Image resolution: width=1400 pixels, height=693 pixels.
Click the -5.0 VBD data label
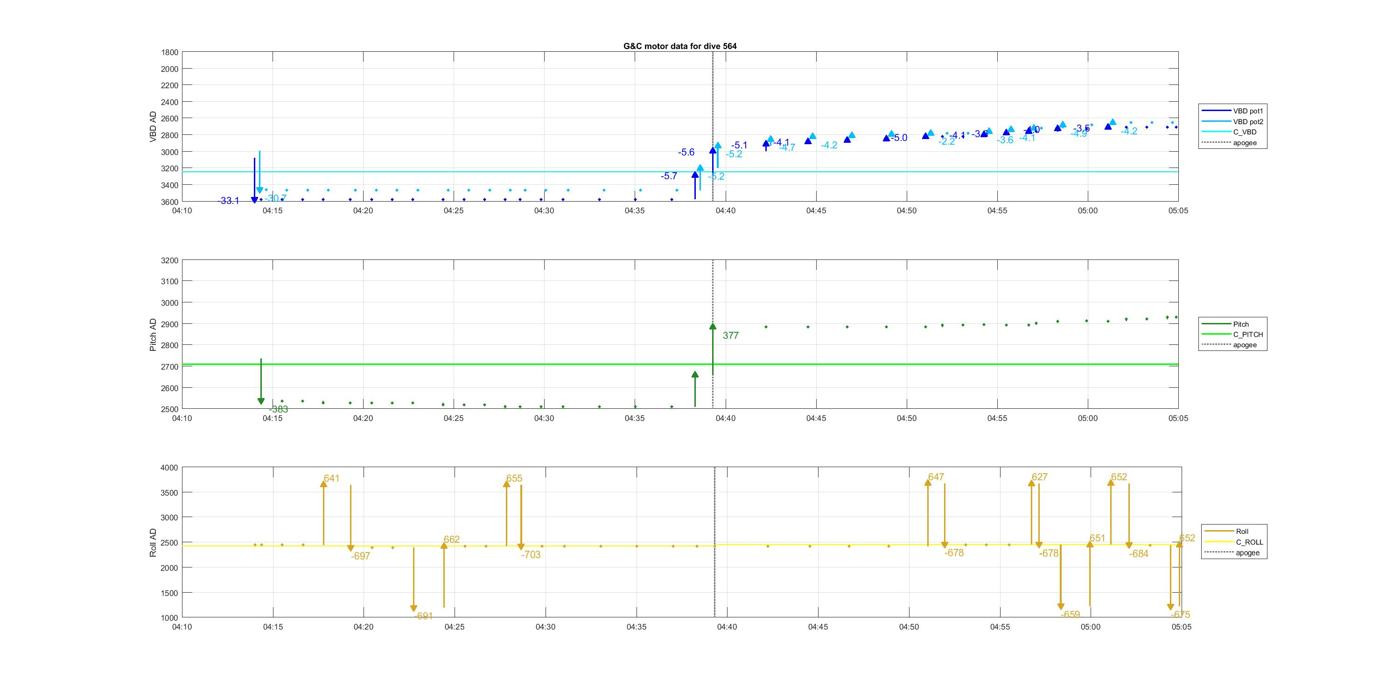pyautogui.click(x=899, y=138)
